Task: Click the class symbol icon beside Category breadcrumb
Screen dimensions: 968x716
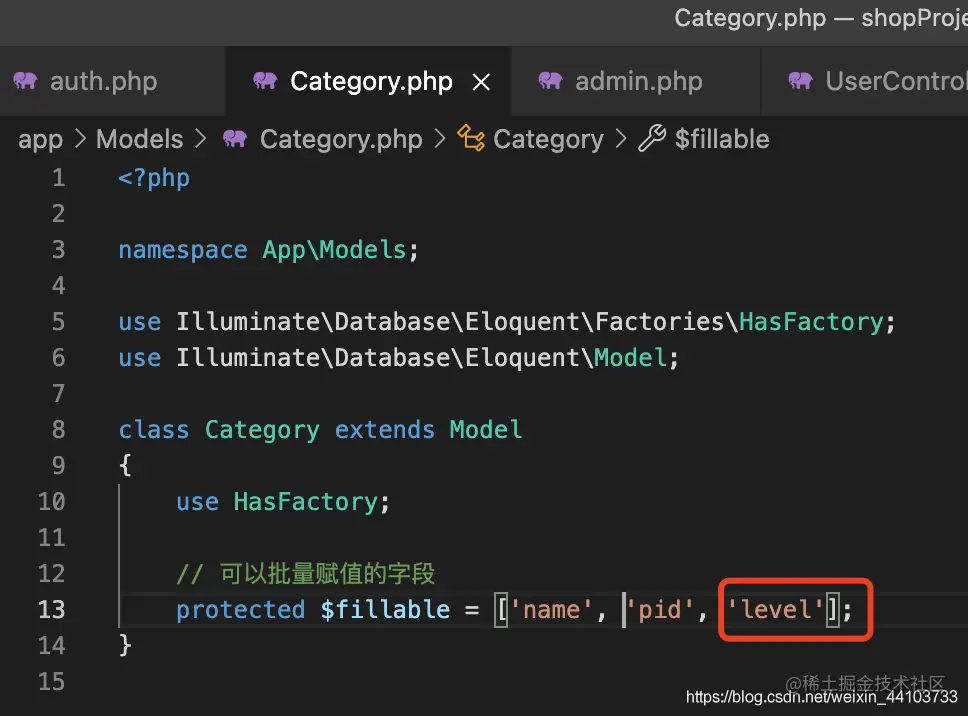Action: 471,138
